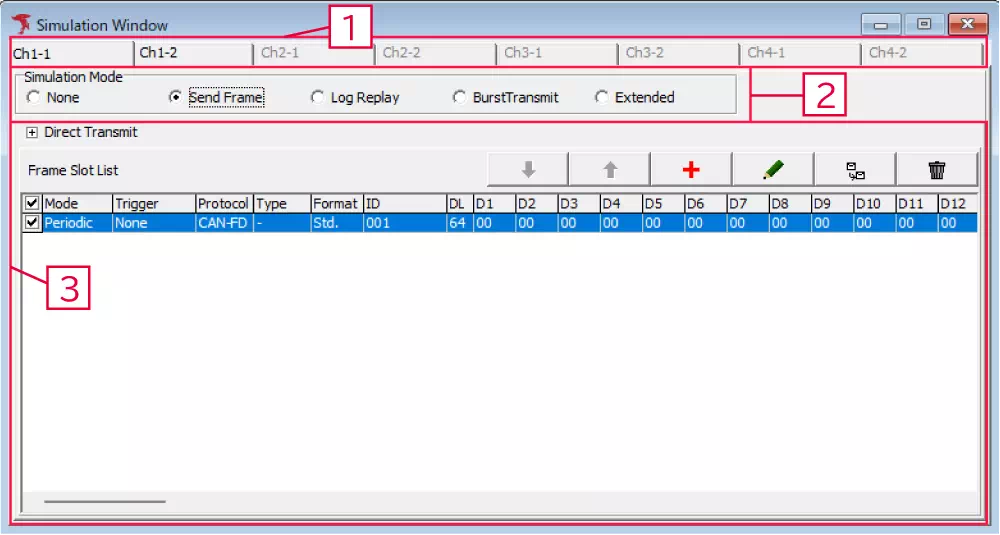Maximize the Simulation Window
The width and height of the screenshot is (1000, 535).
923,24
